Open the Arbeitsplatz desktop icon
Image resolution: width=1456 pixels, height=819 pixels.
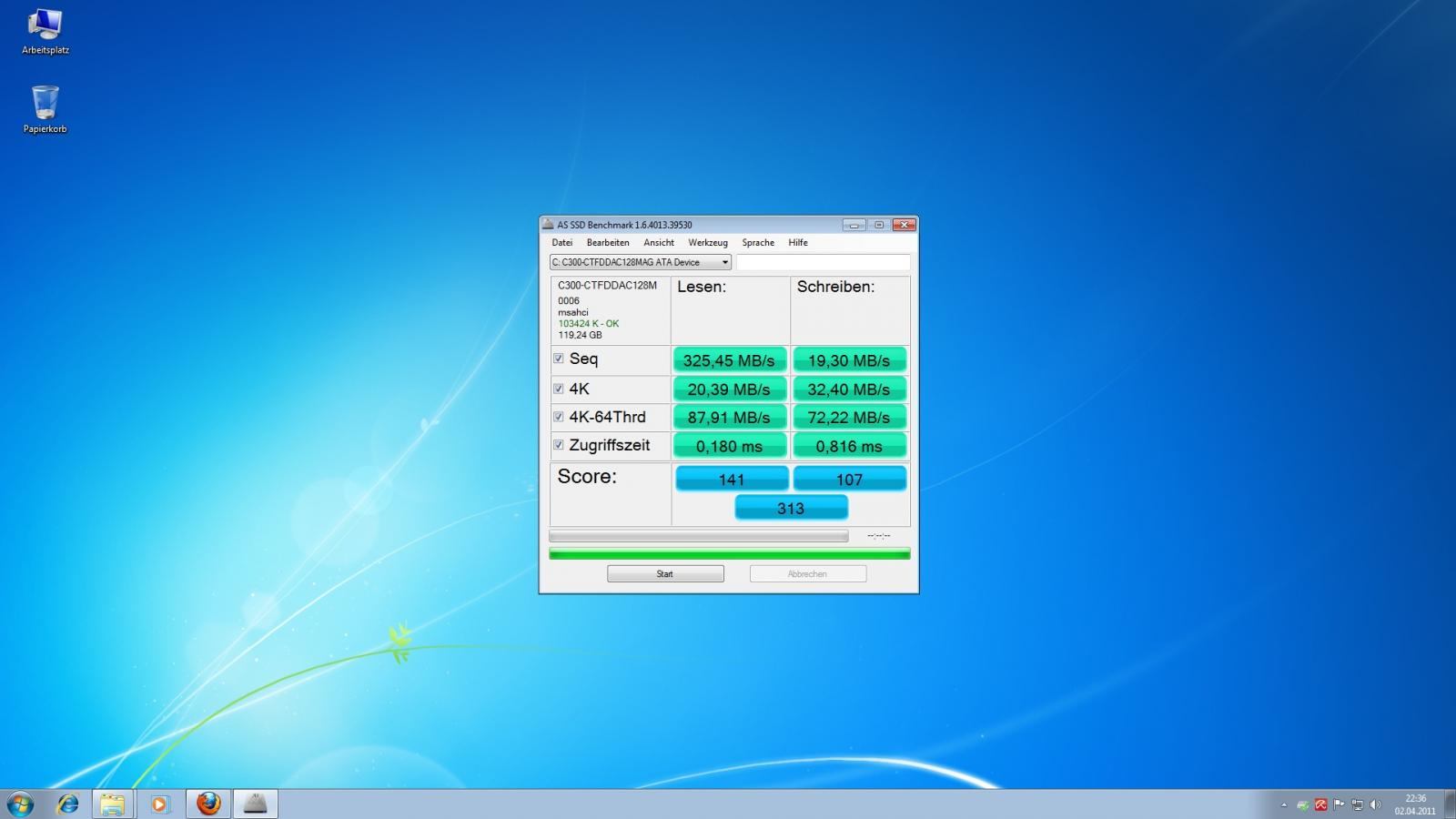coord(45,32)
